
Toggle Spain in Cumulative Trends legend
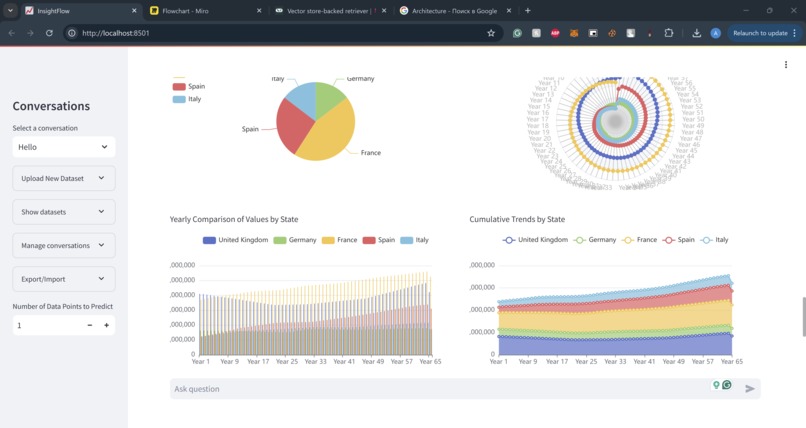(679, 240)
